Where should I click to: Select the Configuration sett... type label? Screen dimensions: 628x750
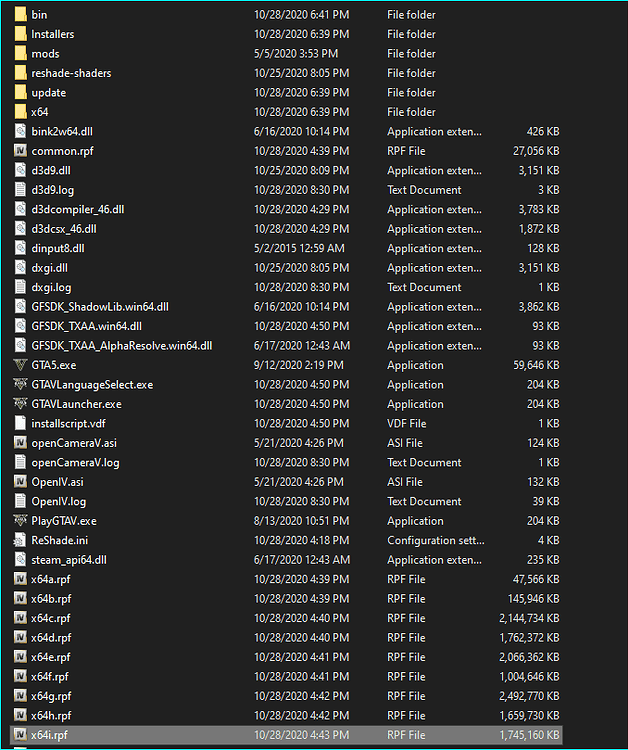(436, 540)
